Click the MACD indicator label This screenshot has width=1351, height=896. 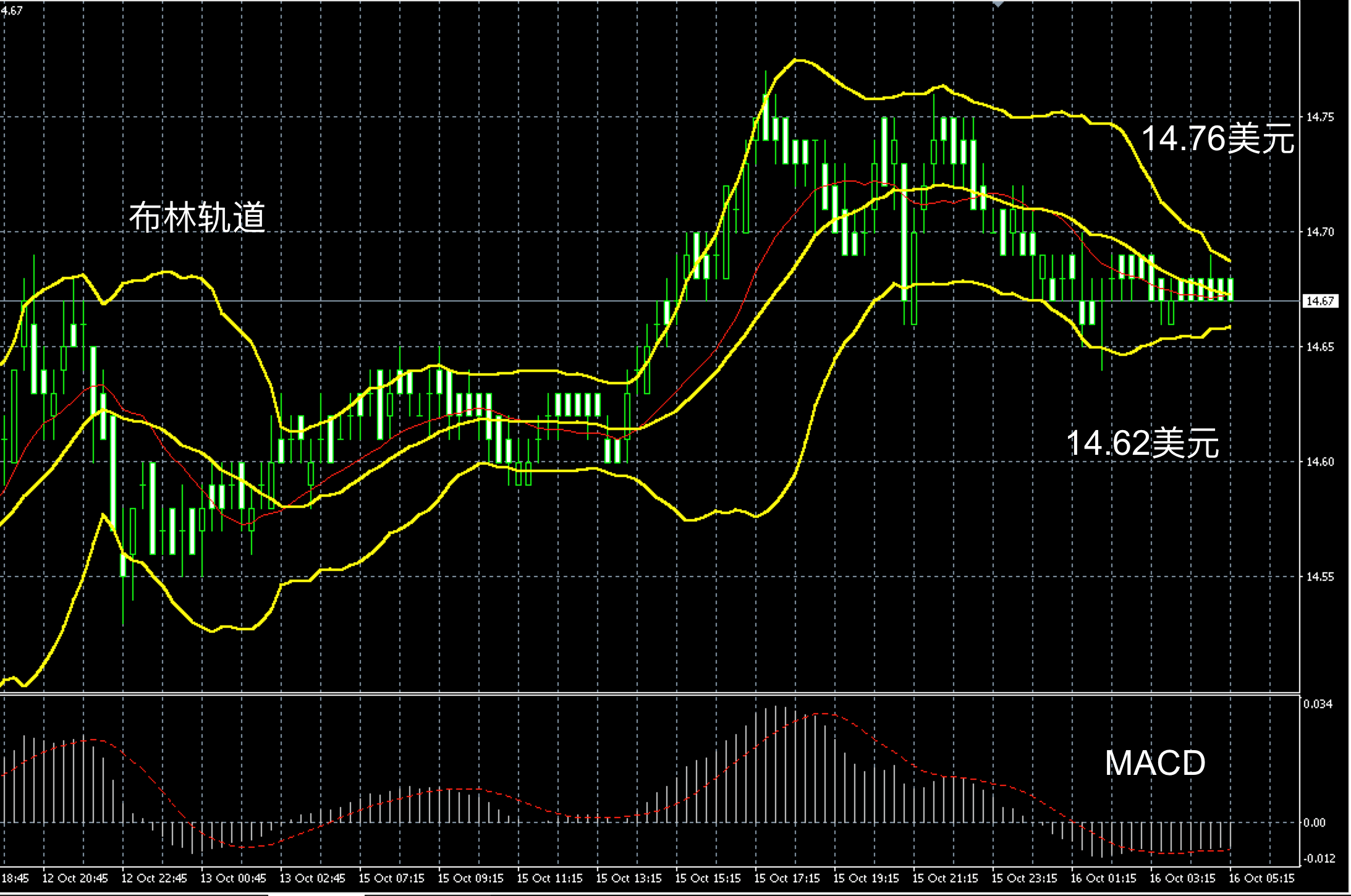pyautogui.click(x=1155, y=763)
